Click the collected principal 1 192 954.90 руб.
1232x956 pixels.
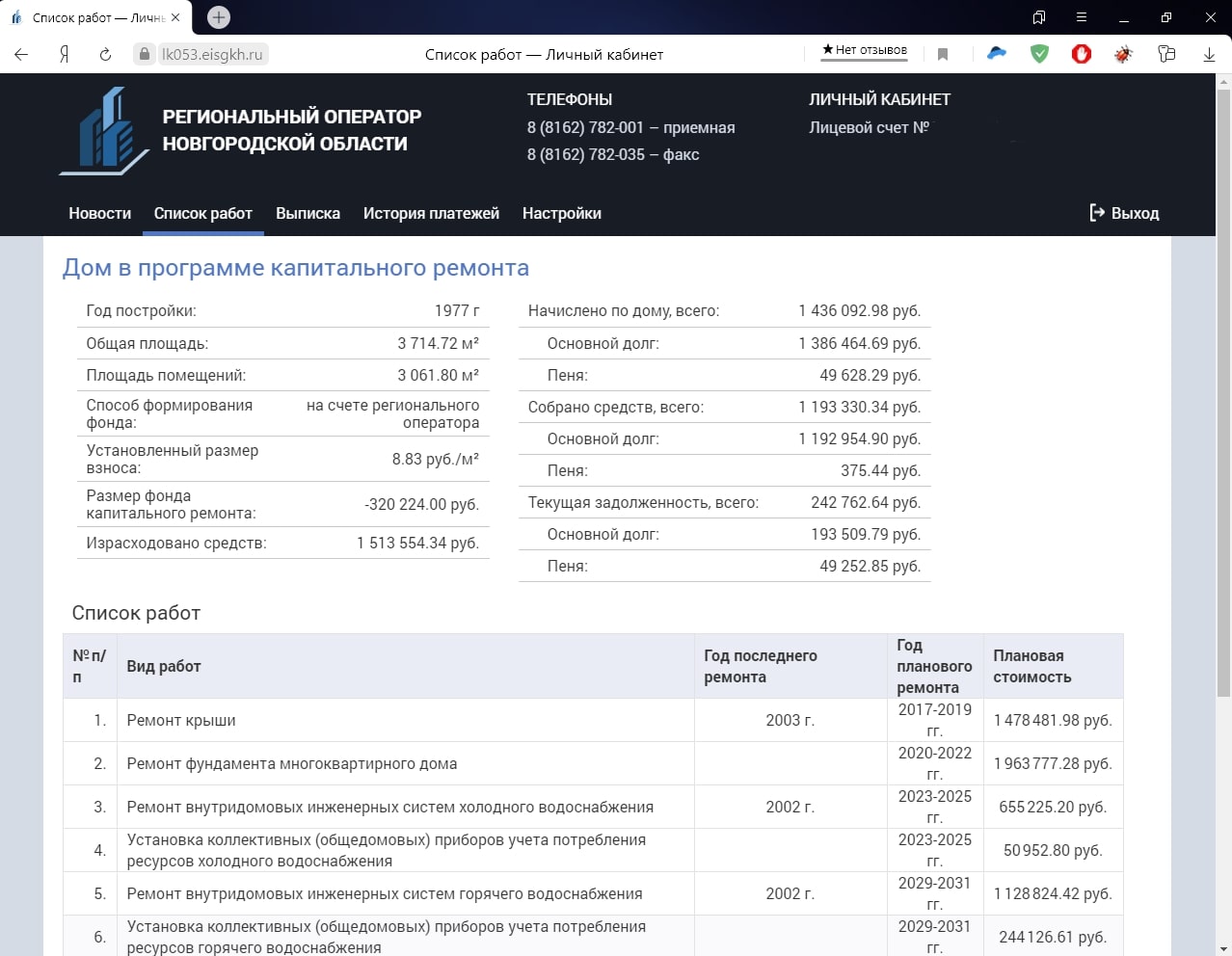click(x=860, y=438)
